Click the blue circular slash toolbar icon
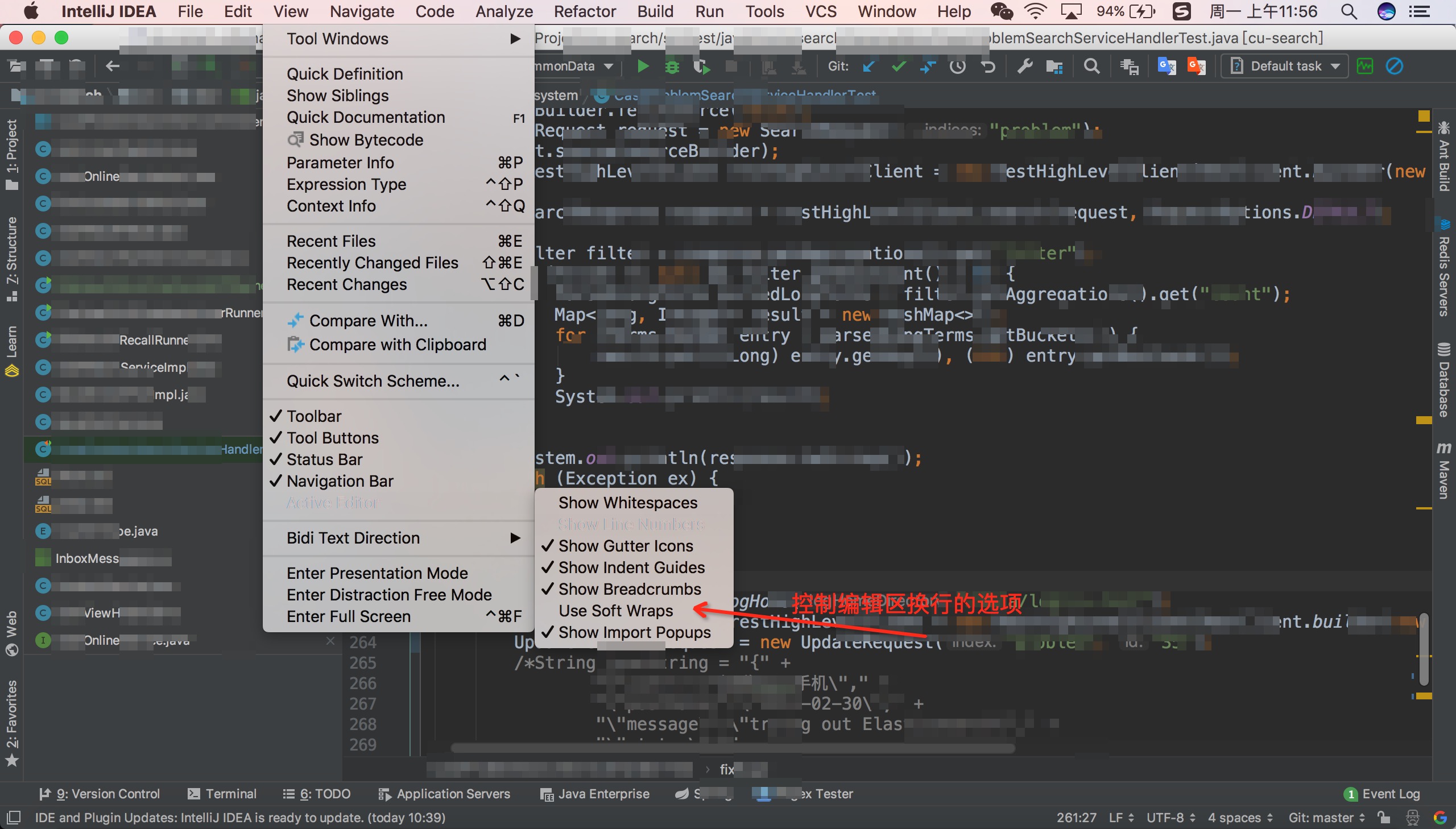 [1395, 66]
